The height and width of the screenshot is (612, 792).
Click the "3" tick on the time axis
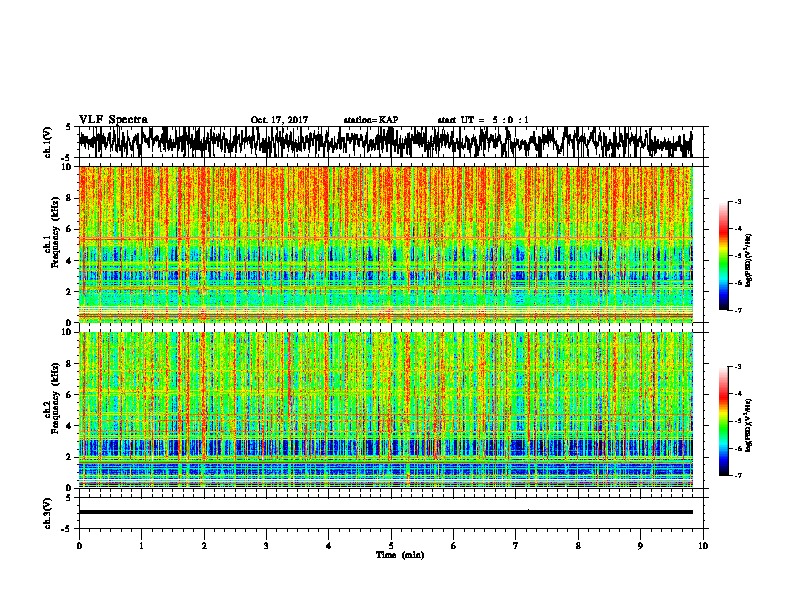[x=266, y=546]
